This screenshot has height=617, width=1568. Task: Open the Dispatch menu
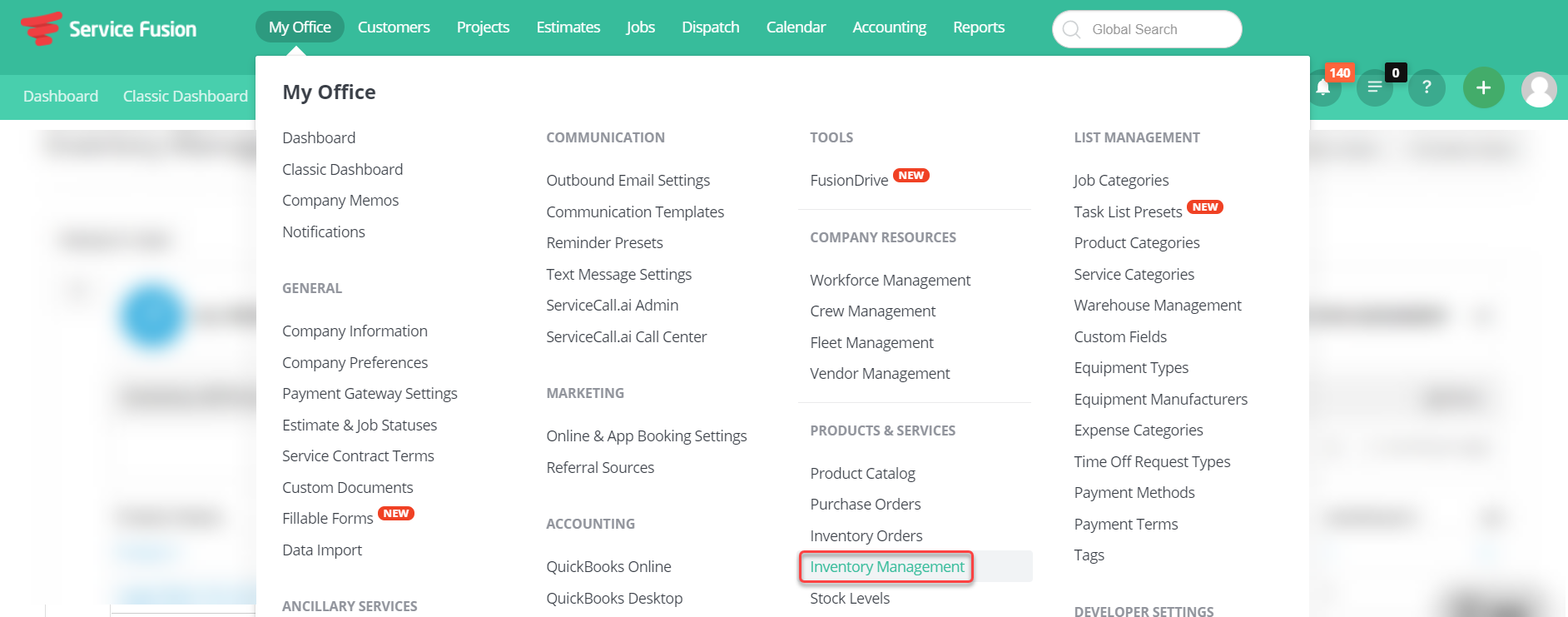(711, 27)
